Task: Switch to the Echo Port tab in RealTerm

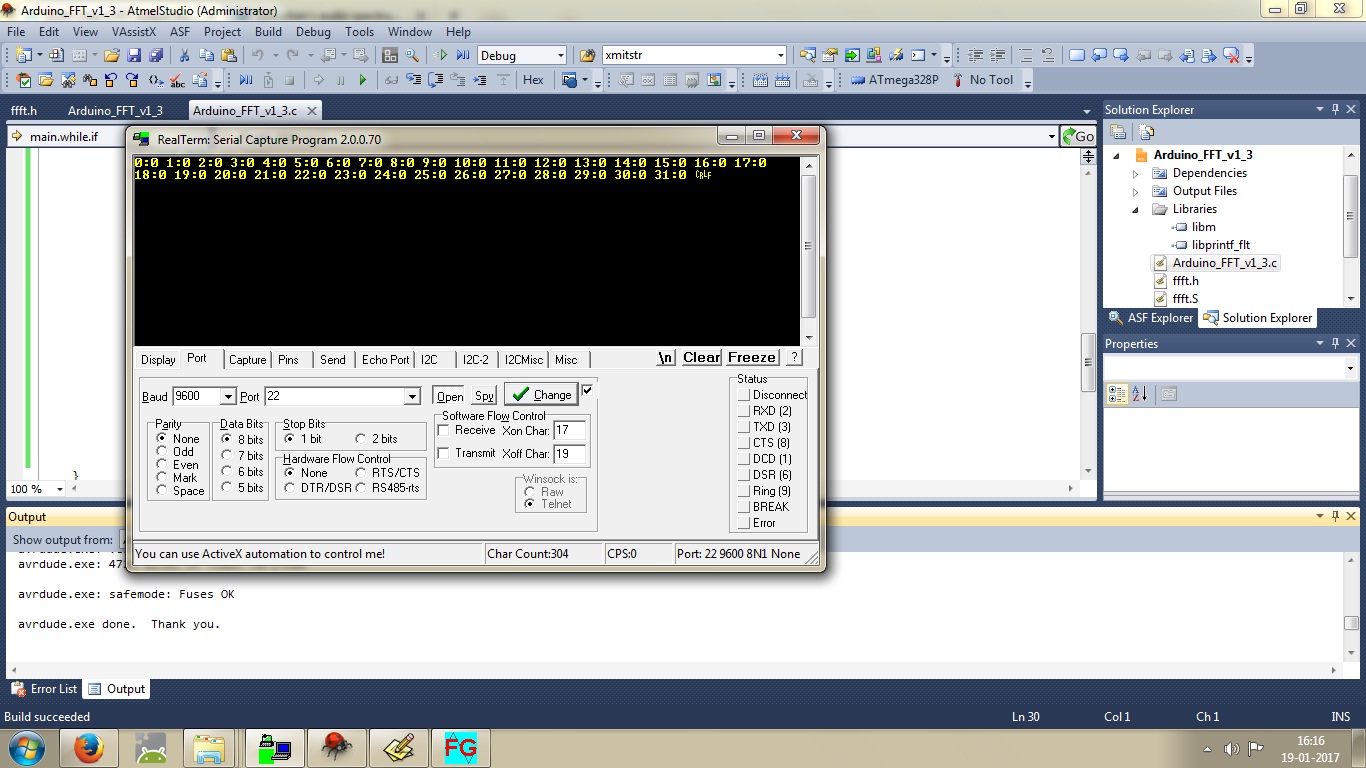Action: tap(385, 360)
